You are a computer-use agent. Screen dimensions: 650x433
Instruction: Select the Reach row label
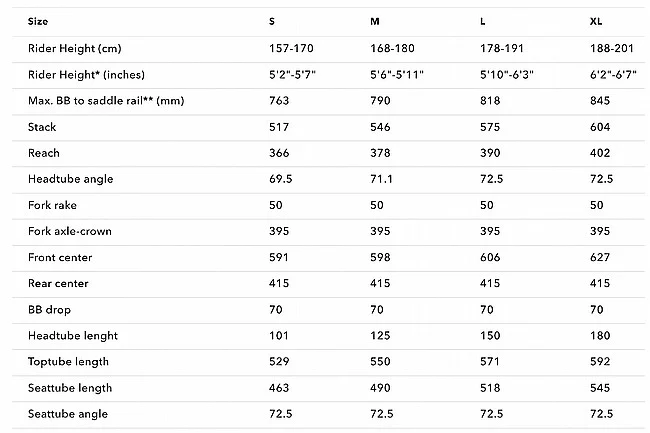[44, 153]
